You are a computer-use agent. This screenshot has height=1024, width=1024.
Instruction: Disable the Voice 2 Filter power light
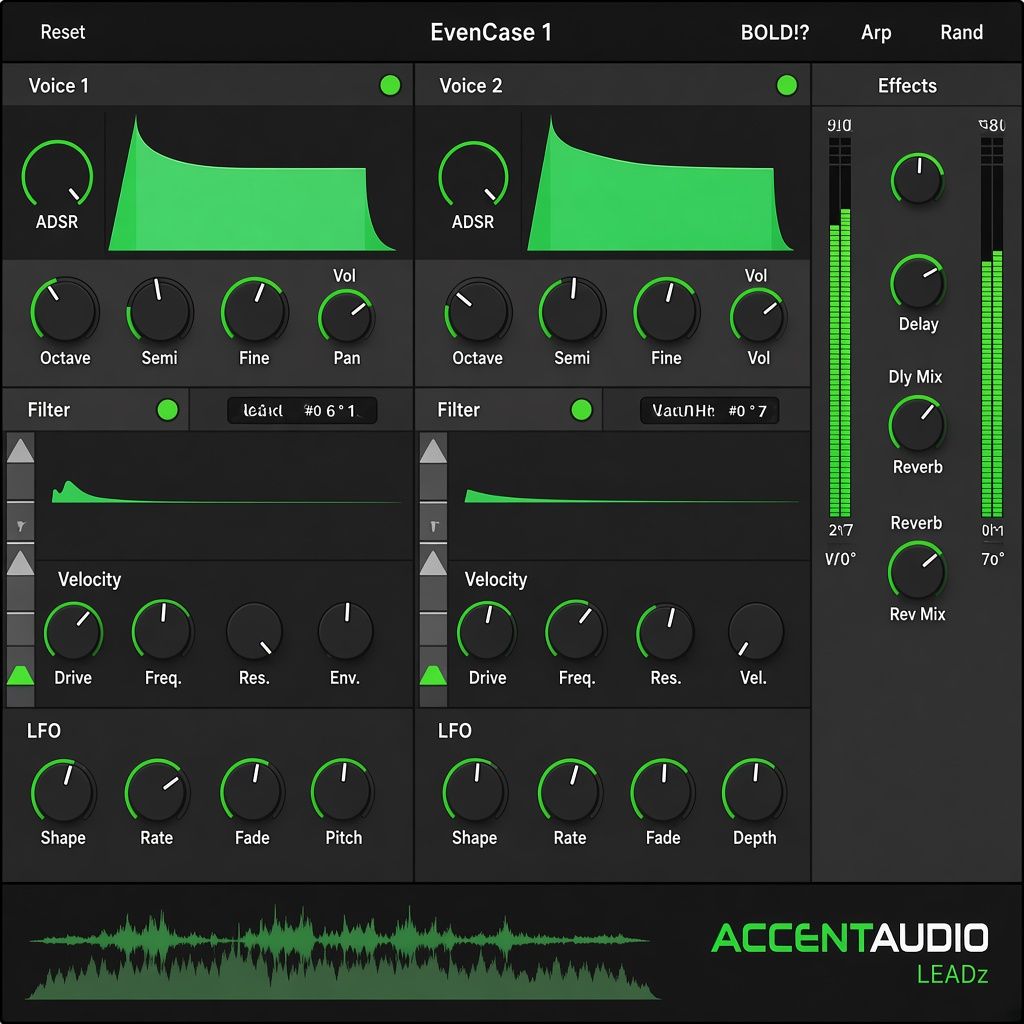(x=581, y=409)
